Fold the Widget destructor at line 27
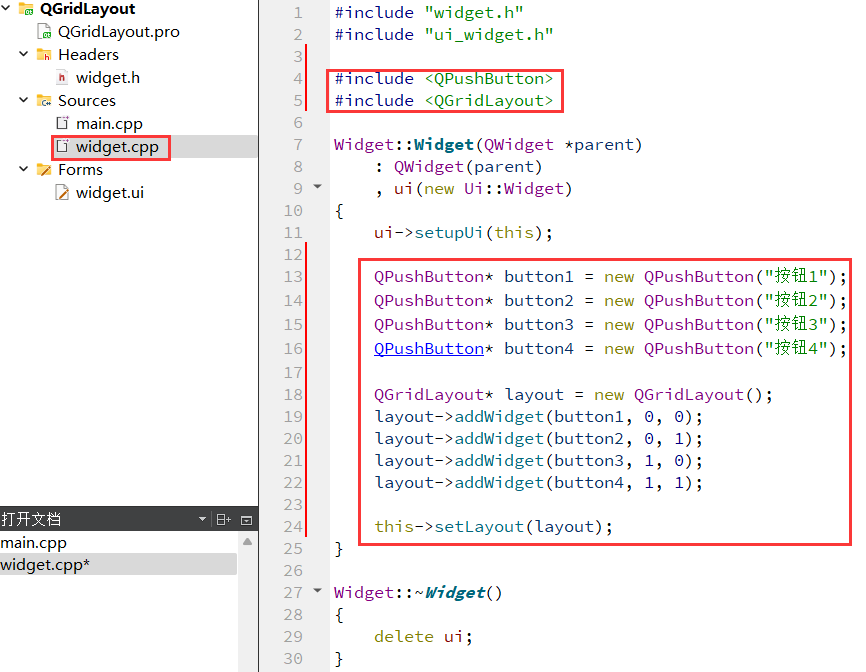 pyautogui.click(x=318, y=590)
